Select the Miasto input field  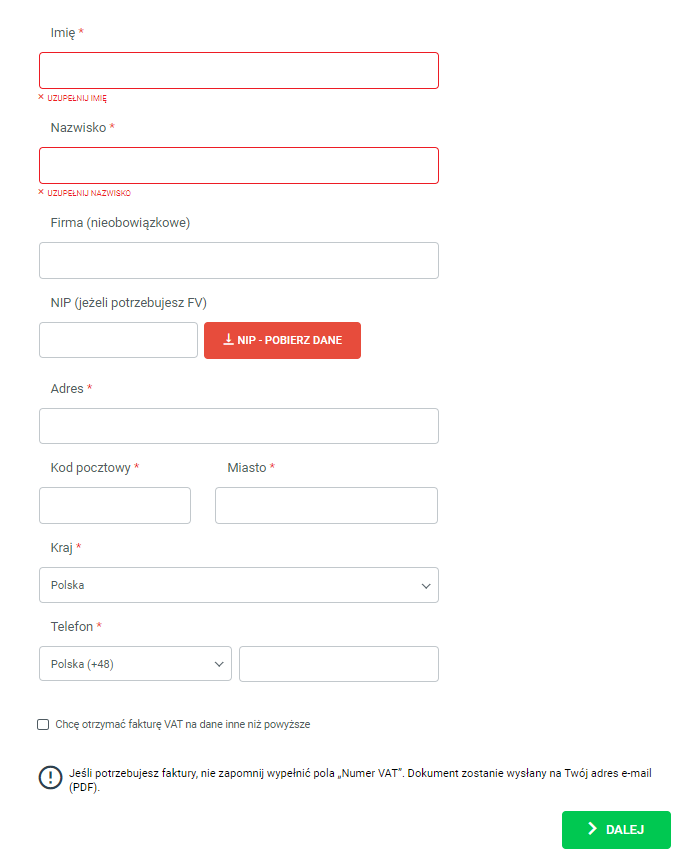point(326,506)
